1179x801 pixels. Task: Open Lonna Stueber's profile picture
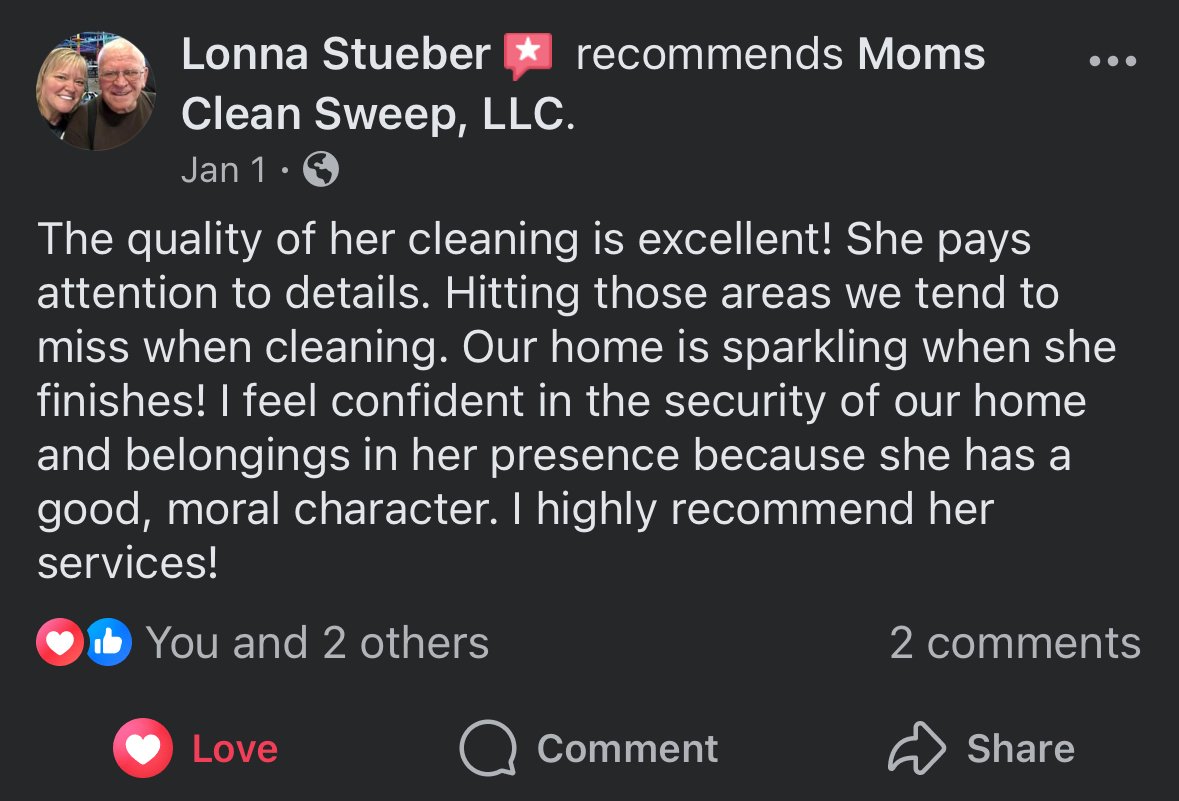95,91
